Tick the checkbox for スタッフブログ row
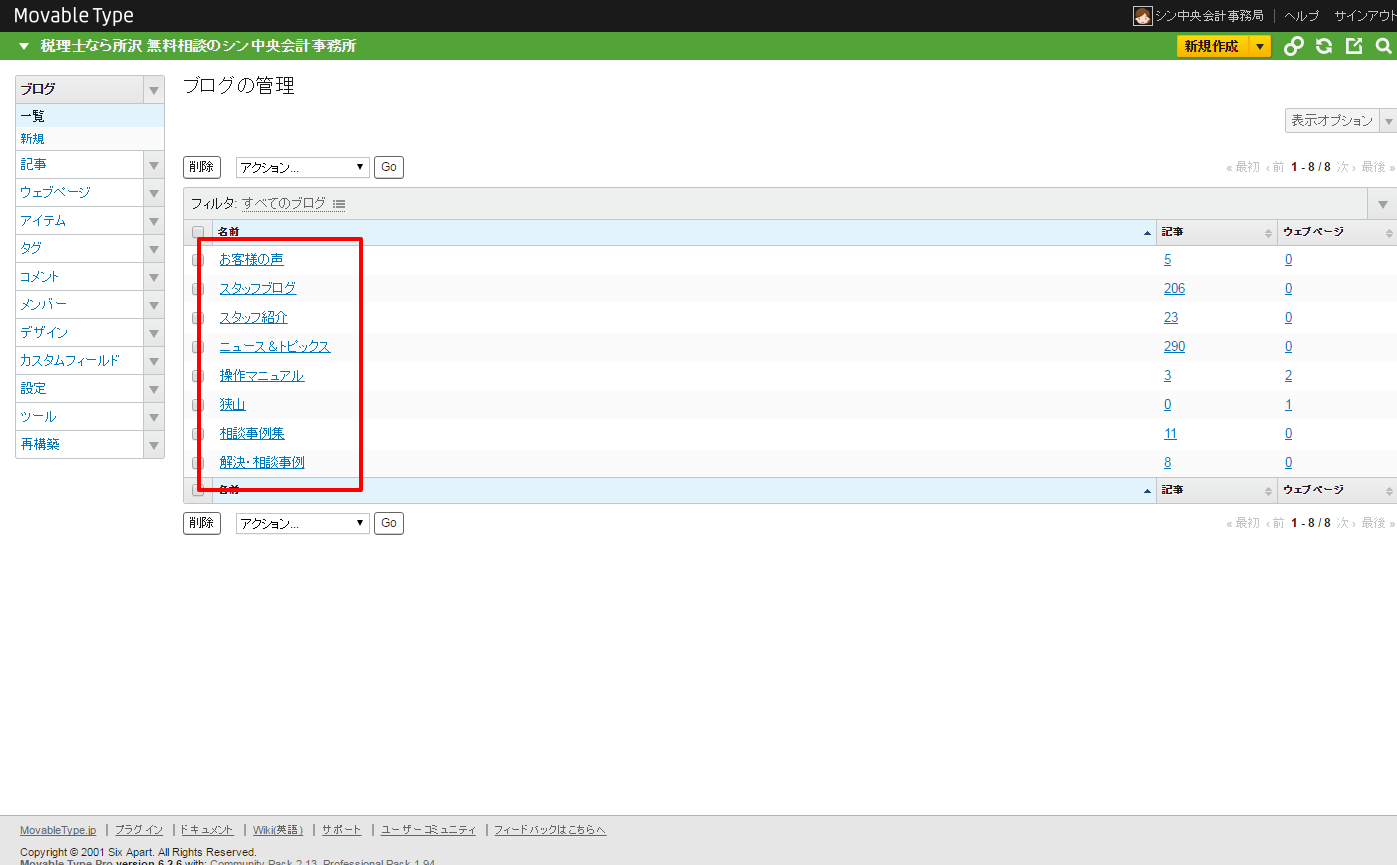Image resolution: width=1397 pixels, height=865 pixels. (x=198, y=289)
